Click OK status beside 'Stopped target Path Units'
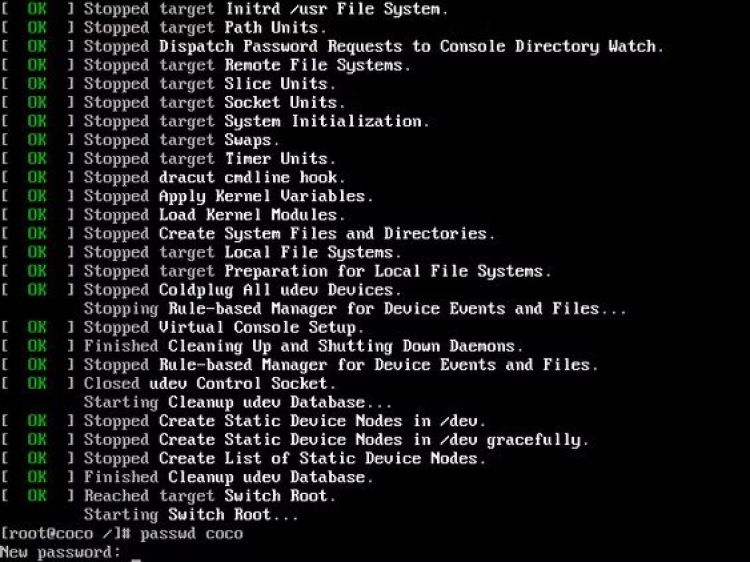This screenshot has height=562, width=750. pos(37,28)
